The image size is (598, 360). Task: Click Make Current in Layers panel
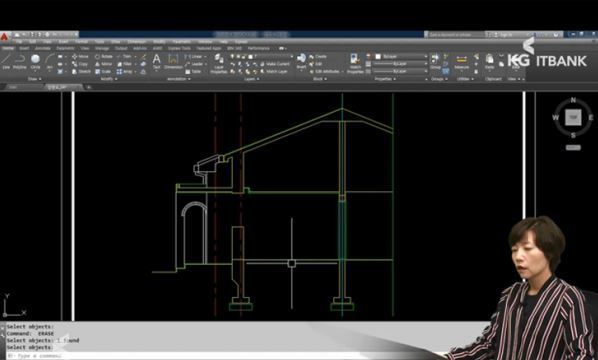coord(275,64)
